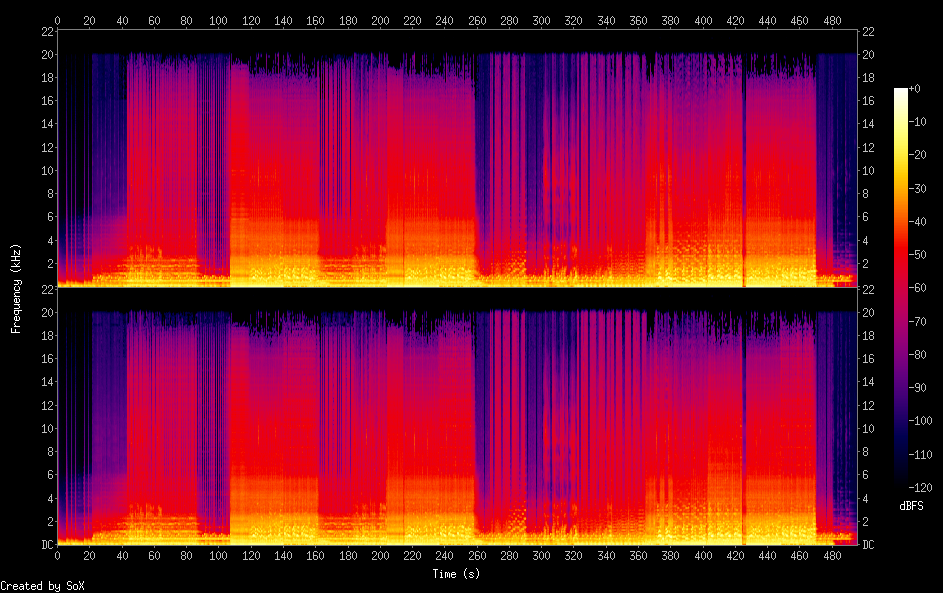Image resolution: width=943 pixels, height=593 pixels.
Task: Click the "DC" label left of the lower channel
Action: pos(47,544)
